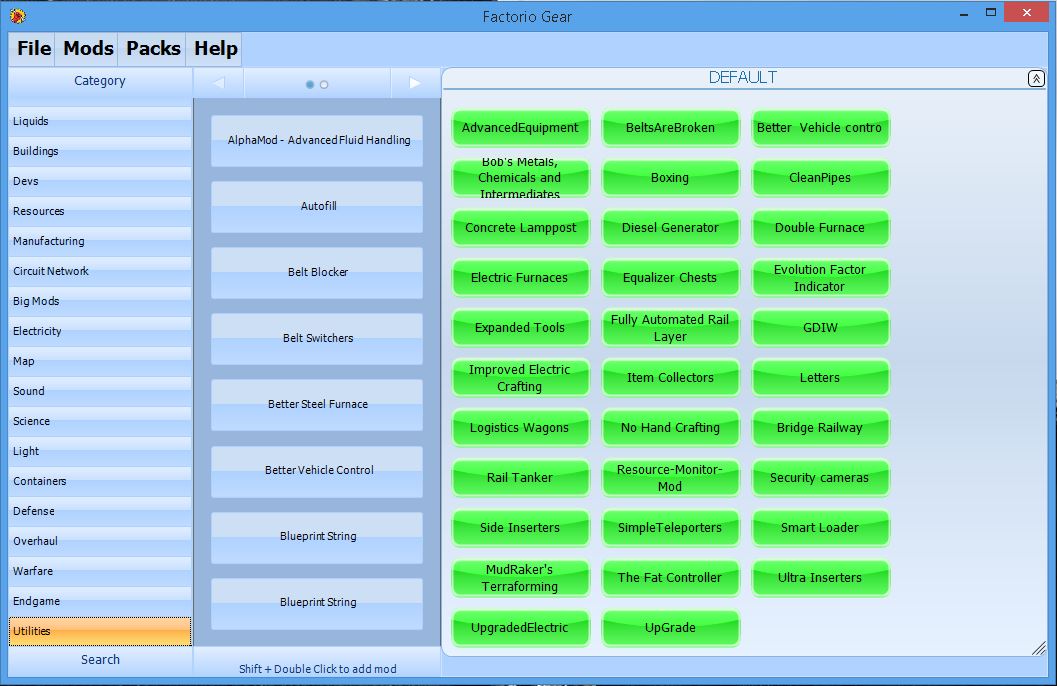Select the Map category
This screenshot has height=686, width=1057.
point(100,361)
